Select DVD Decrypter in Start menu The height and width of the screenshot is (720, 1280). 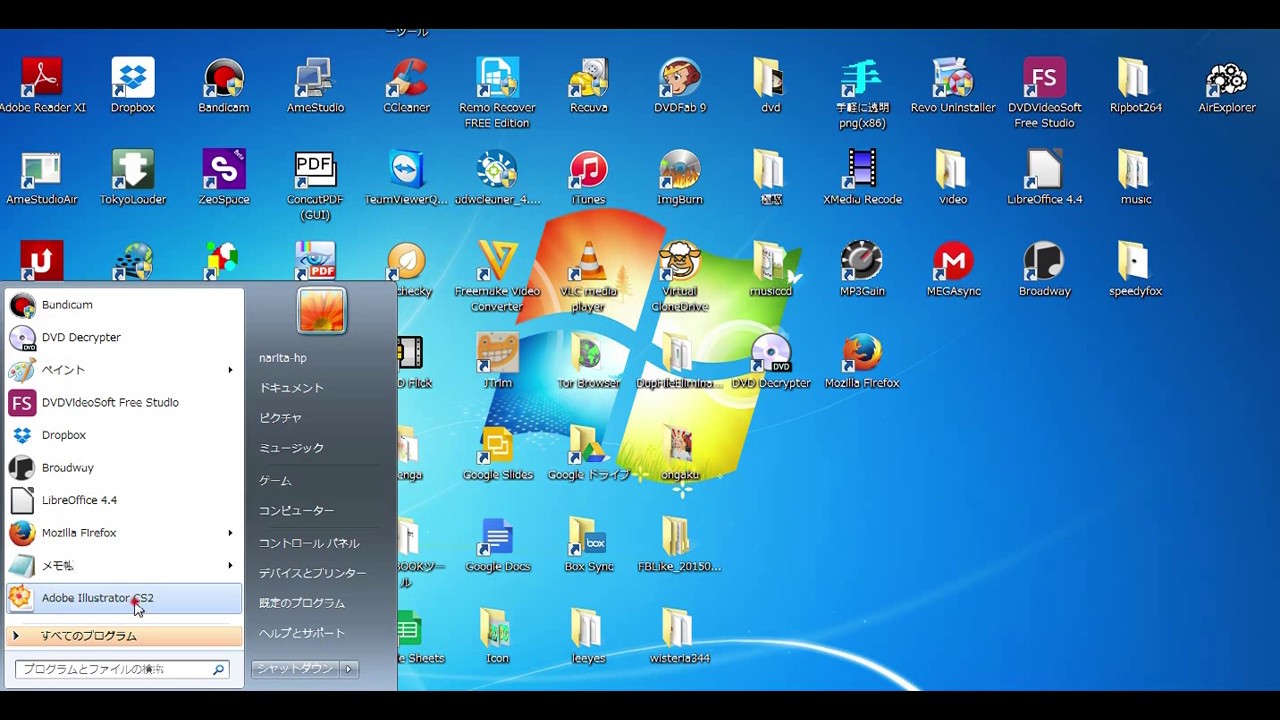tap(124, 337)
